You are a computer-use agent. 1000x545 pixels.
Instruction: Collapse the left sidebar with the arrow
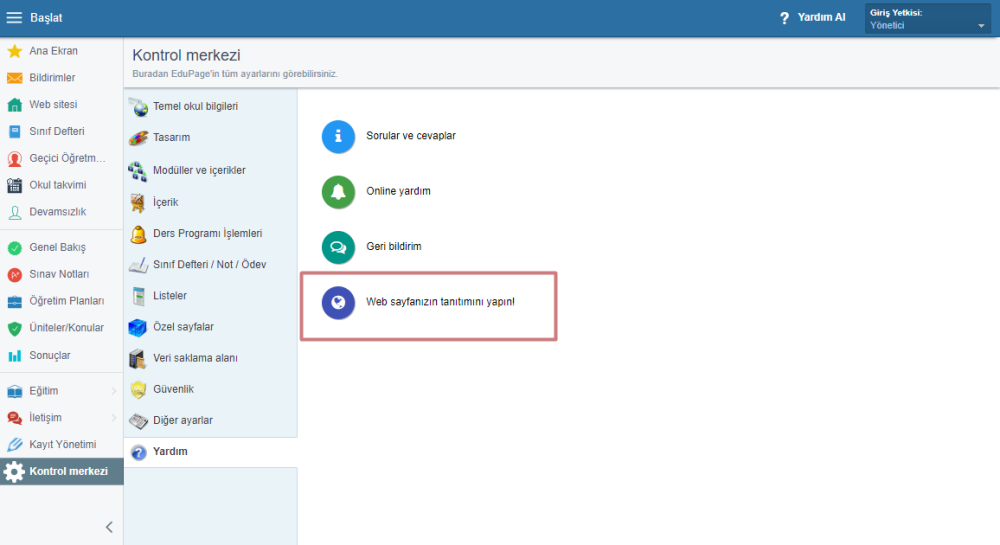(109, 527)
